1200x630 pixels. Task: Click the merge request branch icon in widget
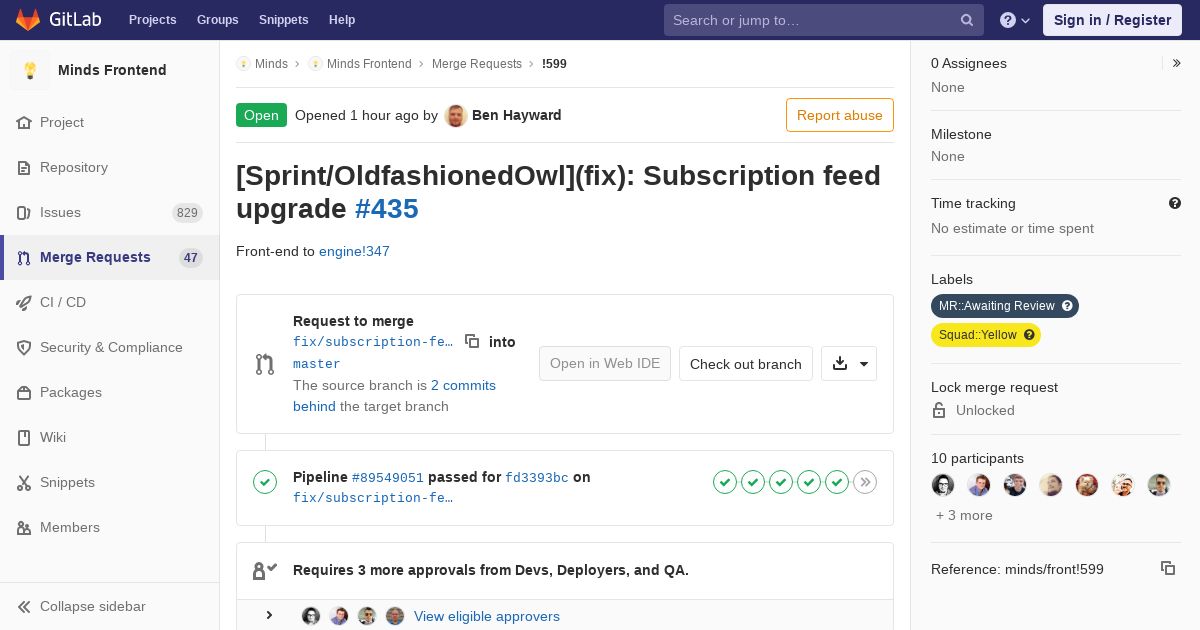(265, 364)
